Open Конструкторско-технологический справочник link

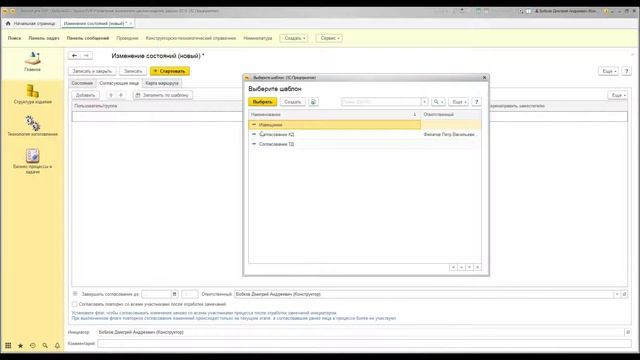[x=191, y=38]
